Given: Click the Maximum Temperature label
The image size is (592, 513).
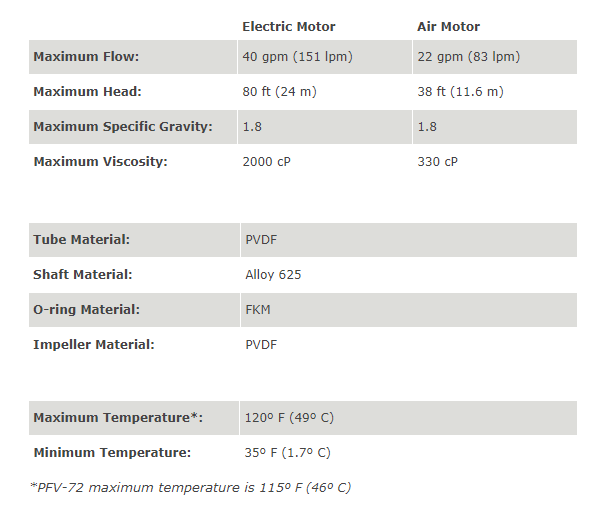Looking at the screenshot, I should pyautogui.click(x=118, y=418).
